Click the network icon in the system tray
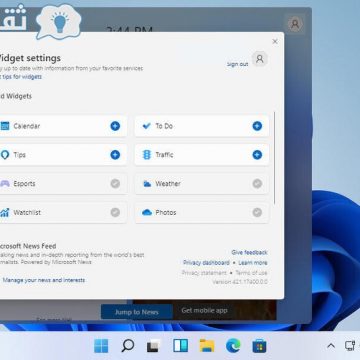The height and width of the screenshot is (360, 360). tap(350, 346)
